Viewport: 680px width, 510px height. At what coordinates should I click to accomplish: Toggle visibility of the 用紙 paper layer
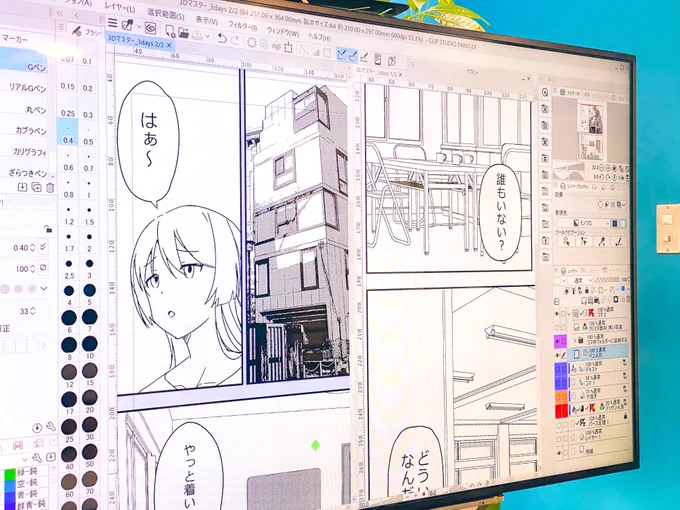tap(559, 452)
